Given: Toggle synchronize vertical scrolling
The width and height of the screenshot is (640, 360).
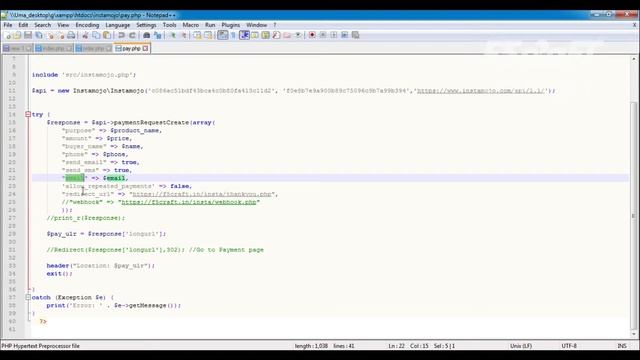Looking at the screenshot, I should click(x=198, y=36).
